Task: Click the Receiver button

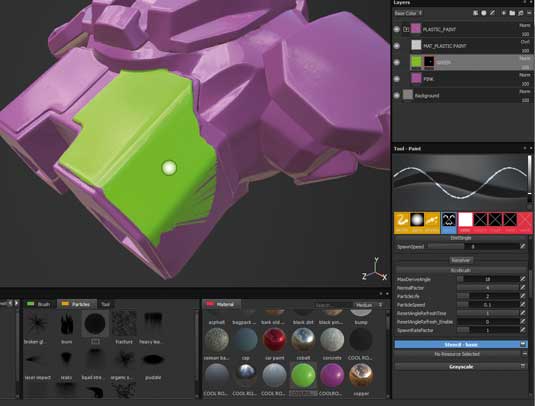Action: click(460, 260)
